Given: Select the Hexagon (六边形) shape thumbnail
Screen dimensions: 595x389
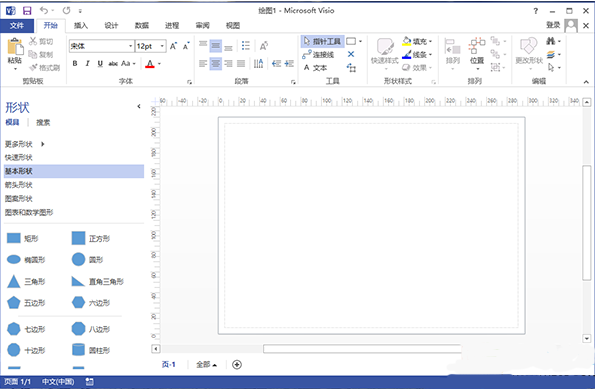Looking at the screenshot, I should 78,302.
